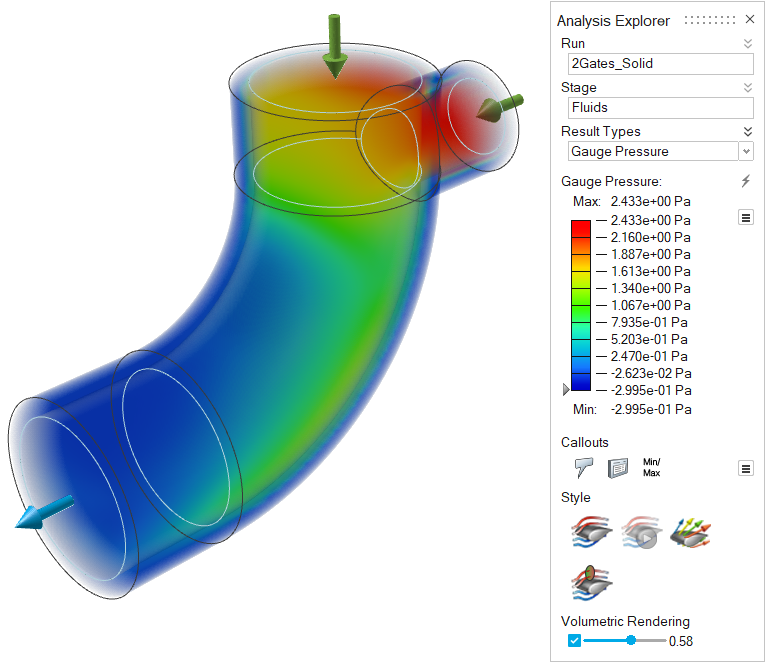Image resolution: width=766 pixels, height=663 pixels.
Task: Click the red band on color legend
Action: (580, 229)
